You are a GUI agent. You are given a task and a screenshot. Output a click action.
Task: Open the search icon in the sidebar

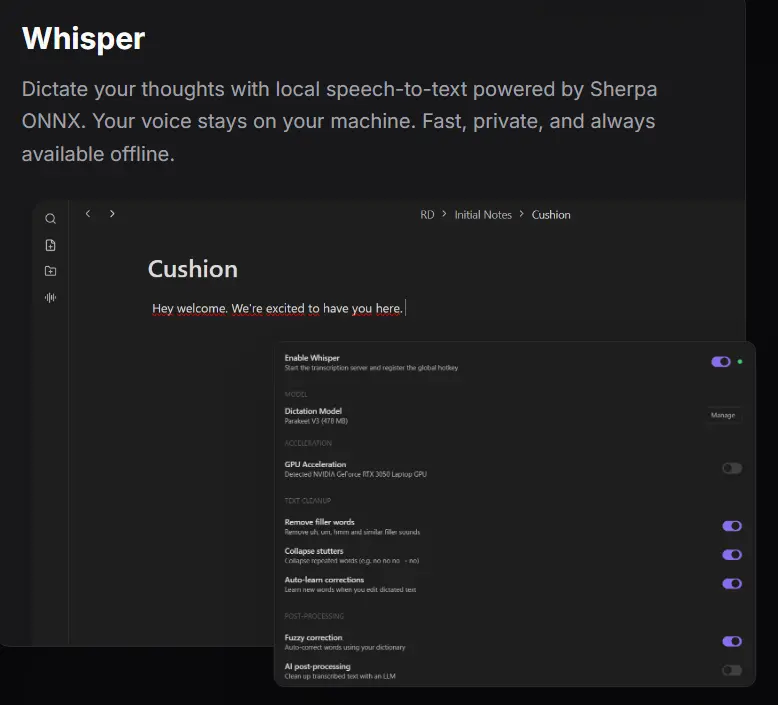pyautogui.click(x=50, y=219)
